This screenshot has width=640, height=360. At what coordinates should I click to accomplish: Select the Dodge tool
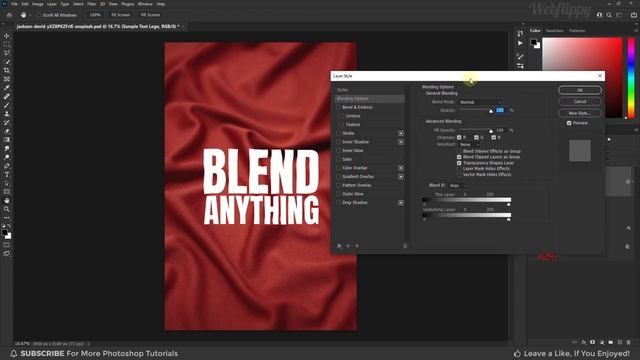click(x=7, y=157)
